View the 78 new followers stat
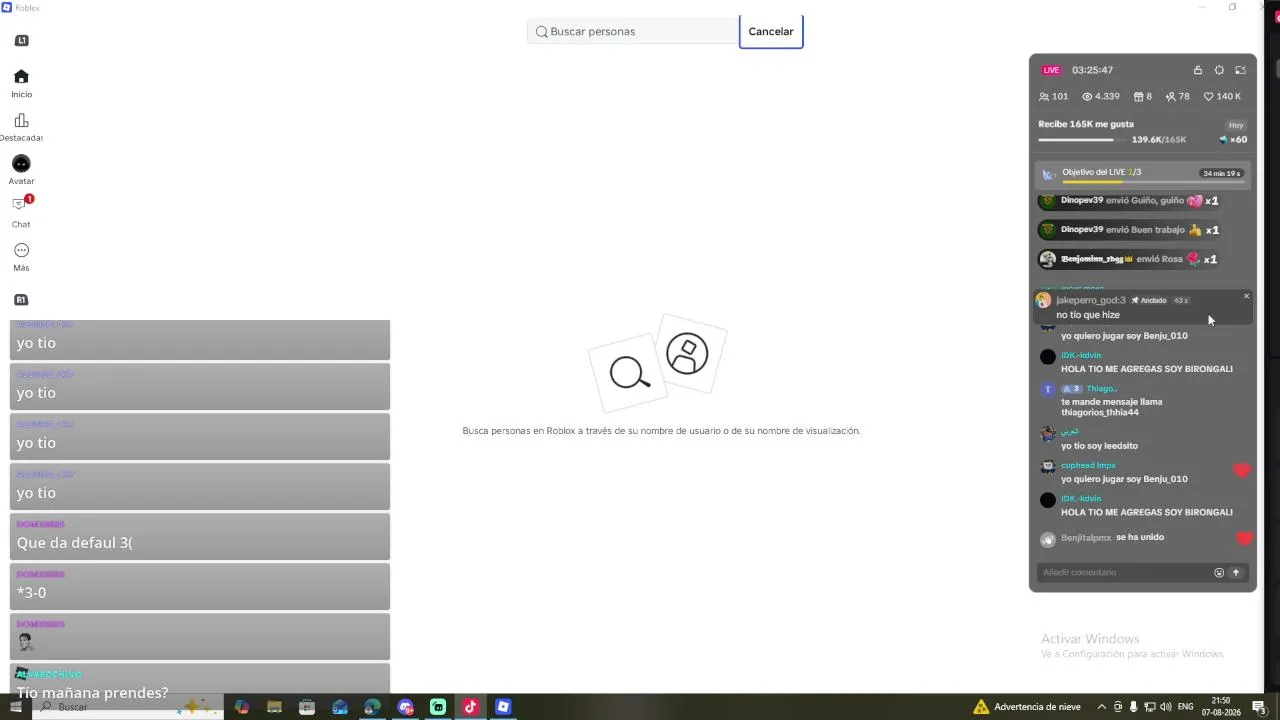 coord(1178,97)
